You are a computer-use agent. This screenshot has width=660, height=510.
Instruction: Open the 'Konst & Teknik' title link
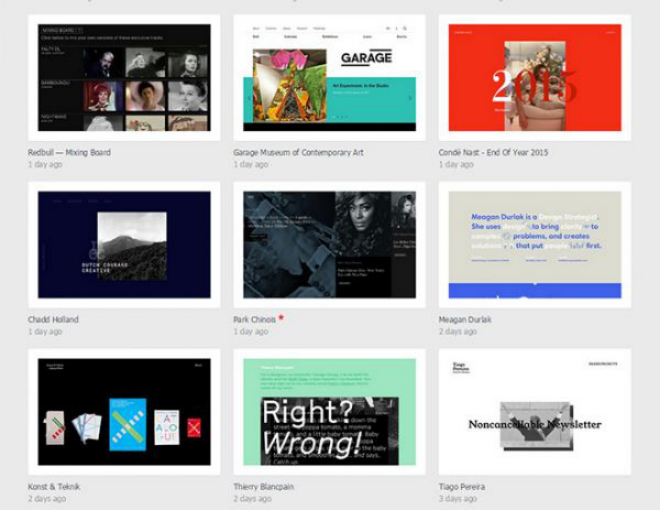[54, 487]
